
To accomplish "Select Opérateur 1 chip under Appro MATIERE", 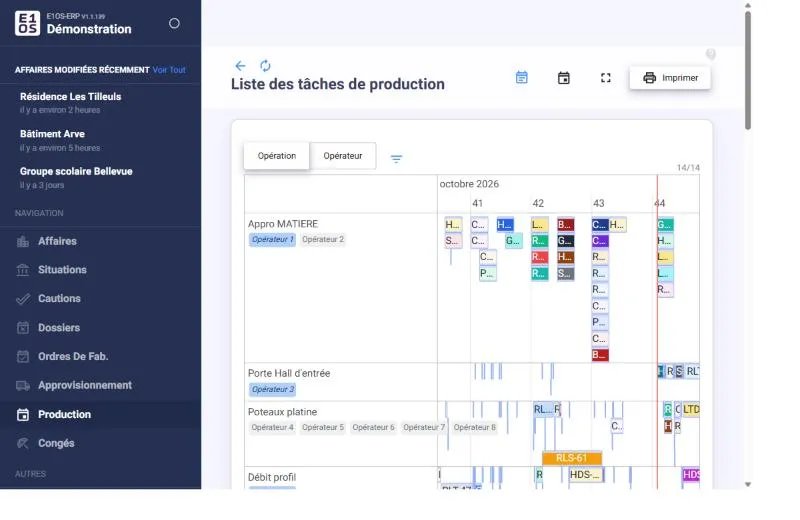I will (x=272, y=239).
